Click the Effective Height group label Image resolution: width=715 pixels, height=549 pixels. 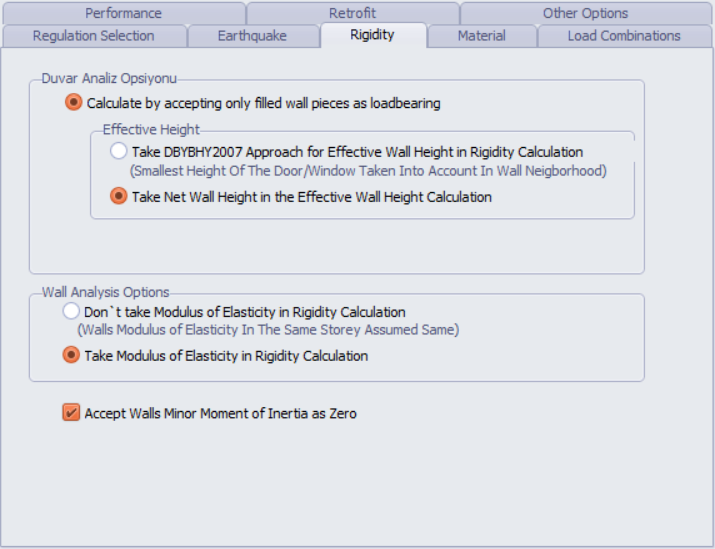tap(151, 129)
